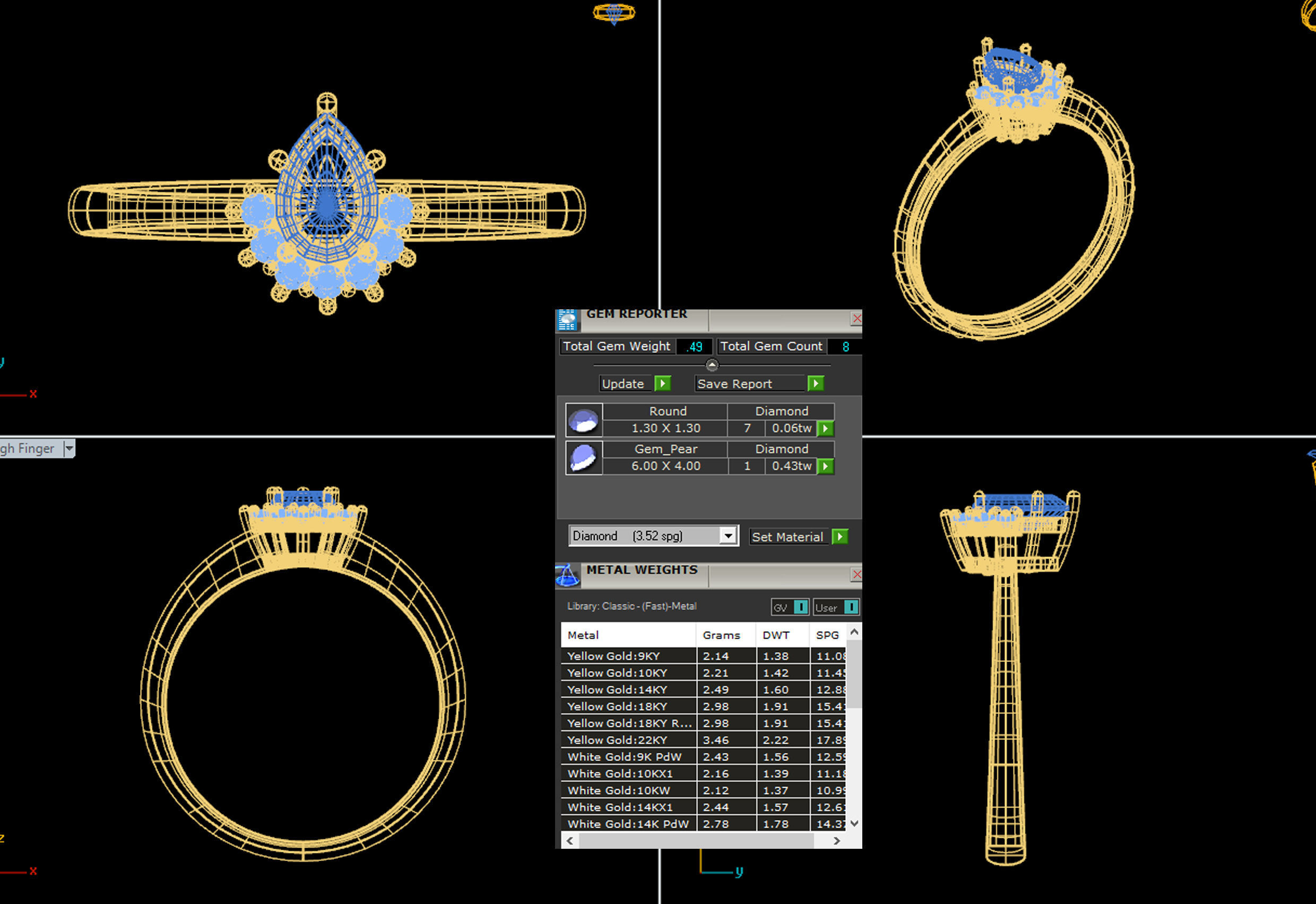Viewport: 1316px width, 904px height.
Task: Click the DWT column header
Action: pyautogui.click(x=783, y=635)
